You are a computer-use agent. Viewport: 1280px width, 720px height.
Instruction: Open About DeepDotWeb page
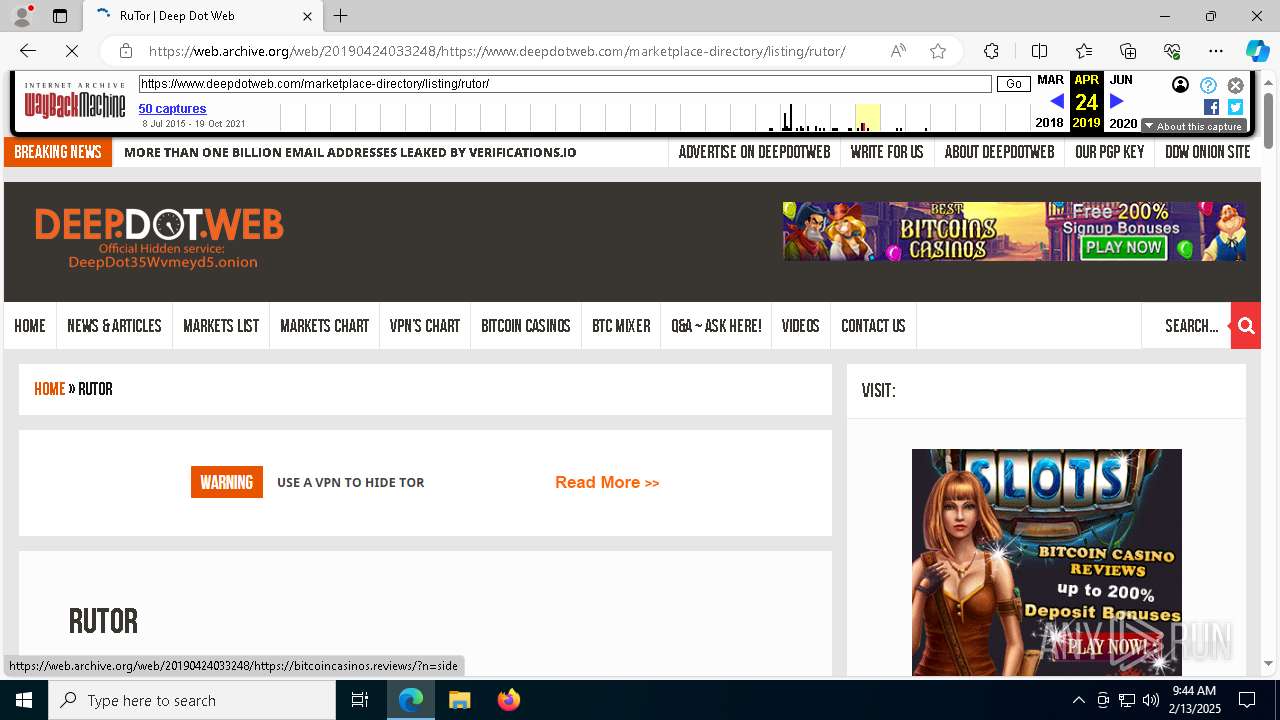tap(999, 152)
